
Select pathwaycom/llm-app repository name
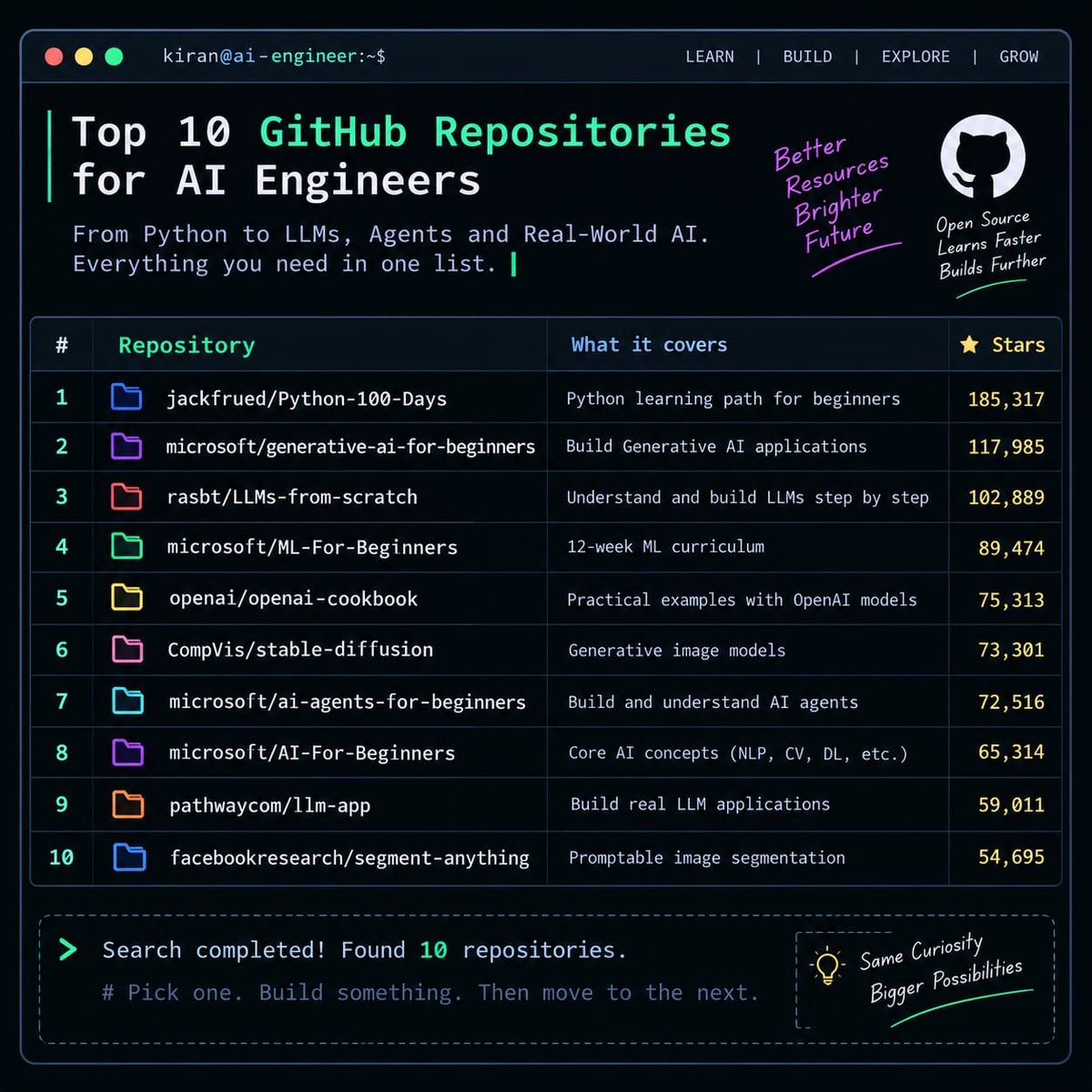point(269,805)
